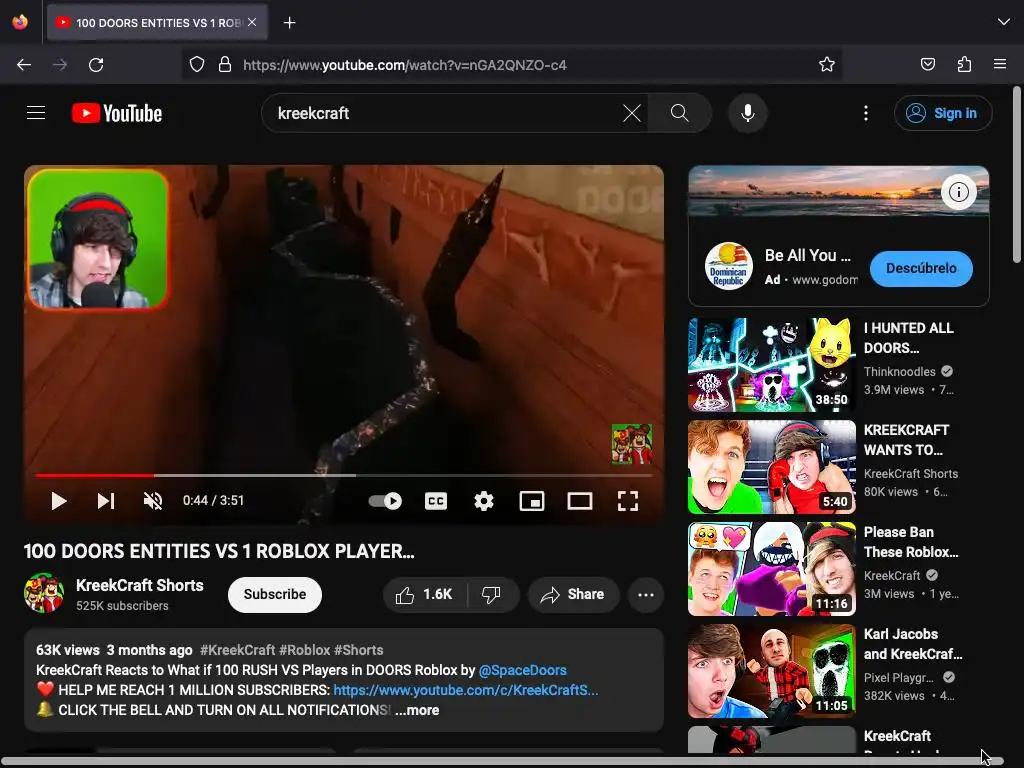Click the #KreekCraft hashtag
Image resolution: width=1024 pixels, height=768 pixels.
(x=237, y=650)
